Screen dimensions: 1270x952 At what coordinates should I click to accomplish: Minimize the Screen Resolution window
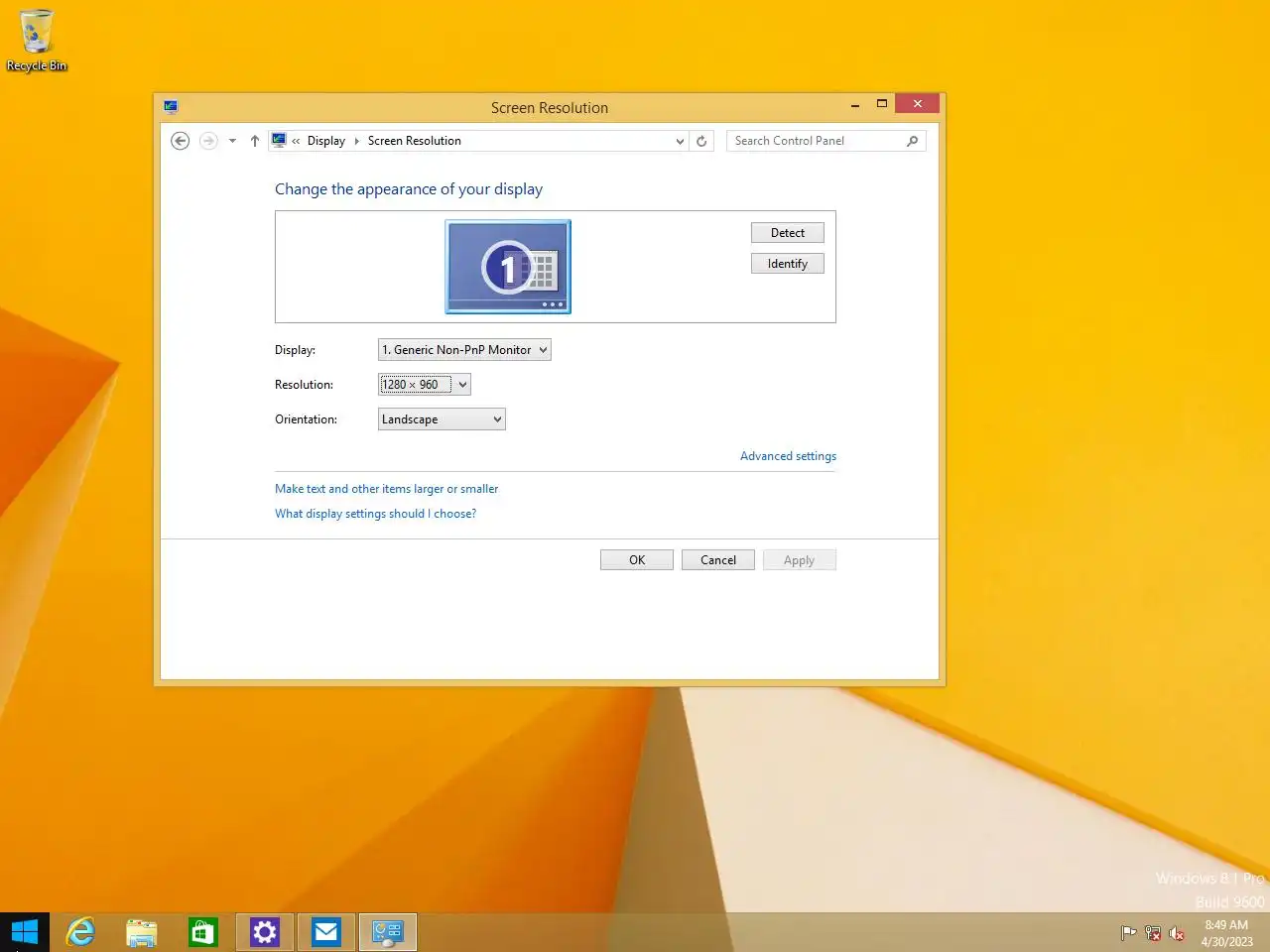point(855,104)
